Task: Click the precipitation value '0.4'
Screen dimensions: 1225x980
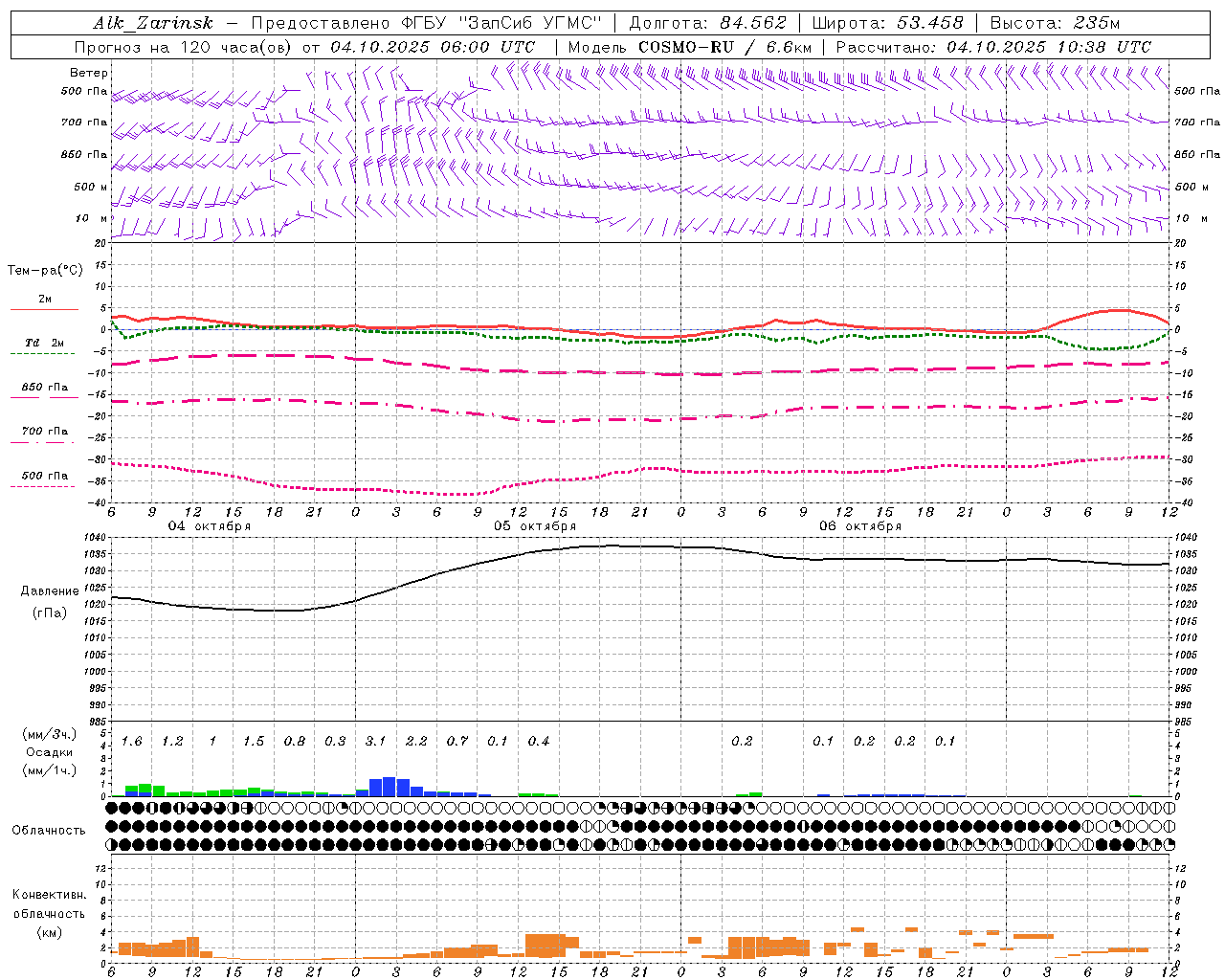Action: (538, 742)
